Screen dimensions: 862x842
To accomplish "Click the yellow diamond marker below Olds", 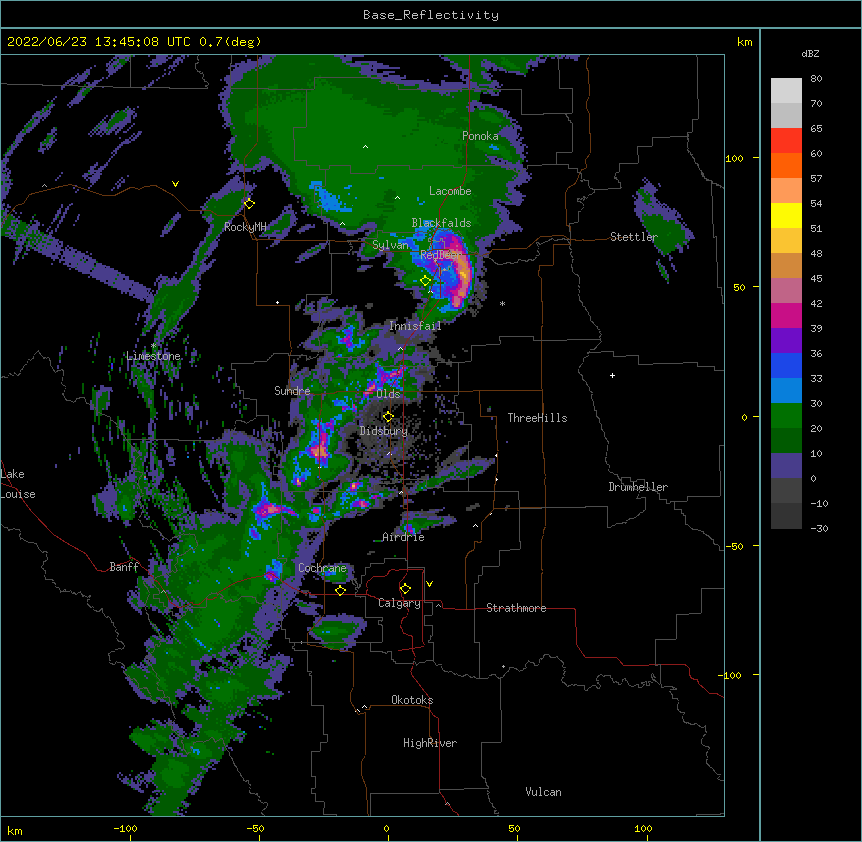I will (x=388, y=416).
